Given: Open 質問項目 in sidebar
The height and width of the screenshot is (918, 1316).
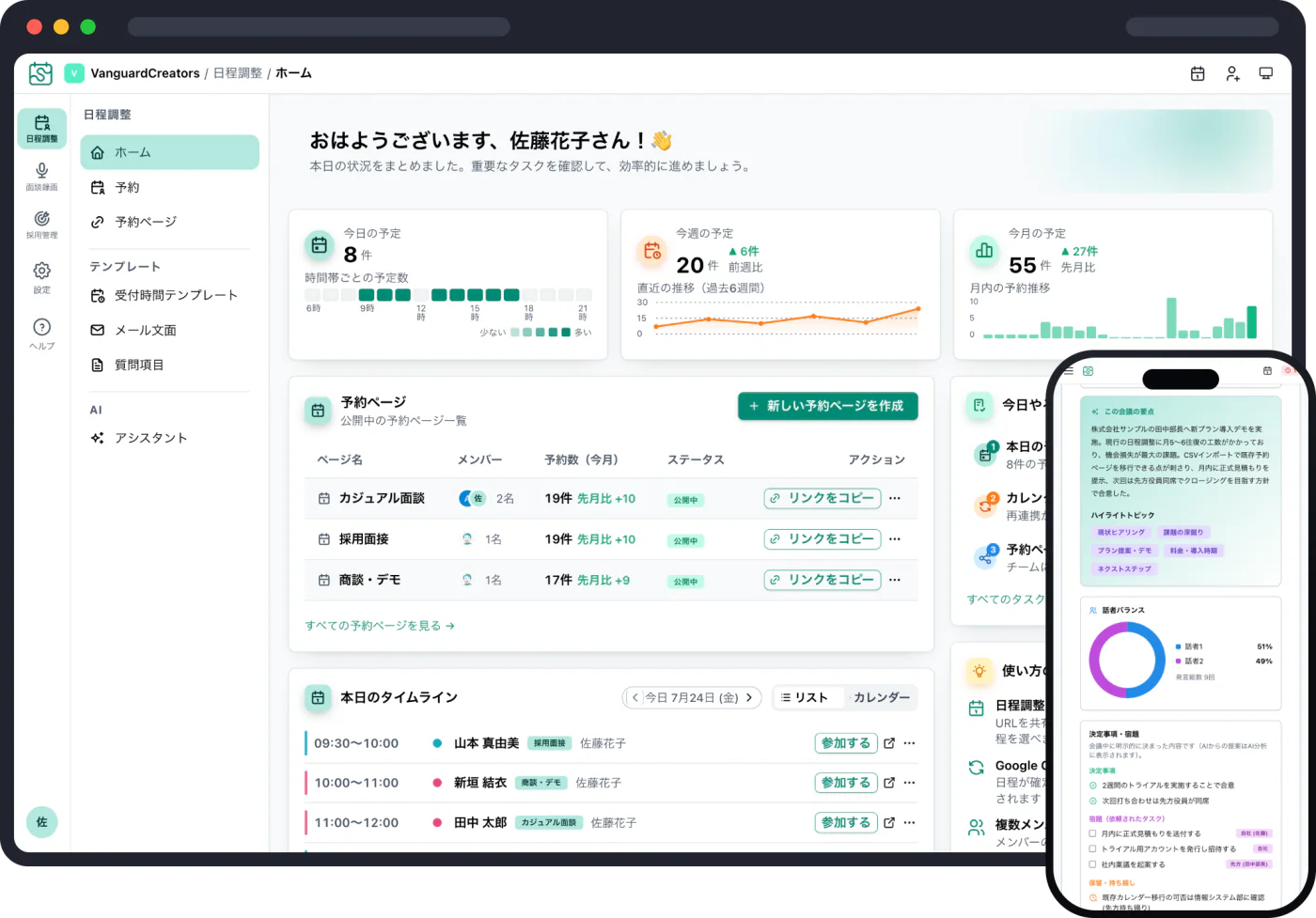Looking at the screenshot, I should [x=170, y=365].
